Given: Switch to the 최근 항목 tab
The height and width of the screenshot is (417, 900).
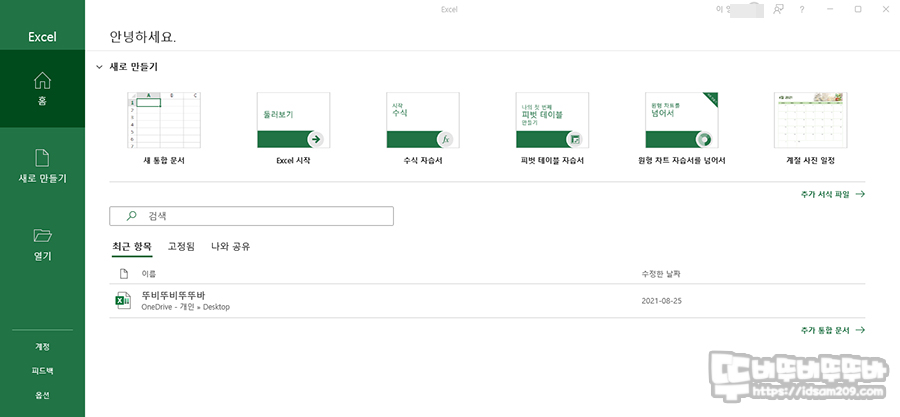Looking at the screenshot, I should 132,247.
